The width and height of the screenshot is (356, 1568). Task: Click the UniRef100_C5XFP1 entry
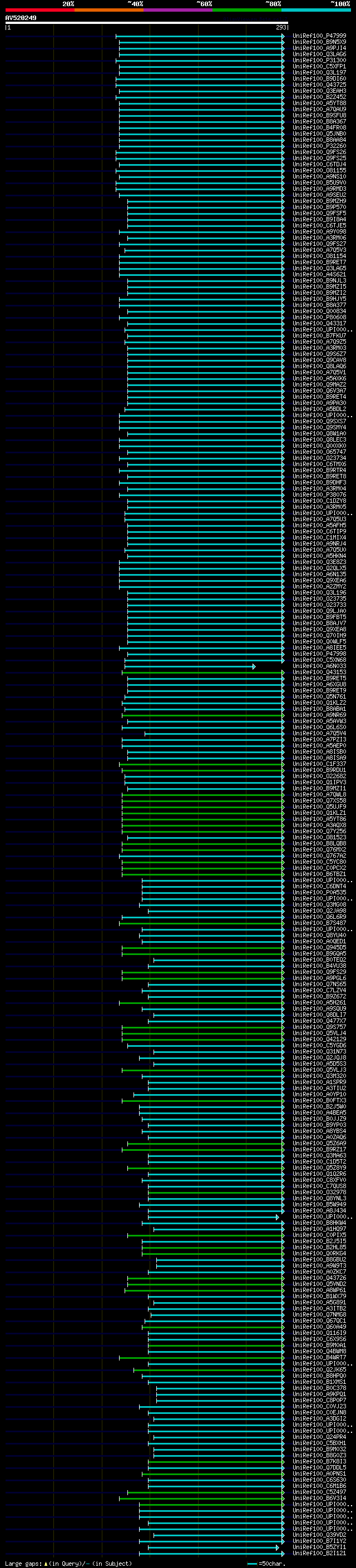[x=319, y=66]
